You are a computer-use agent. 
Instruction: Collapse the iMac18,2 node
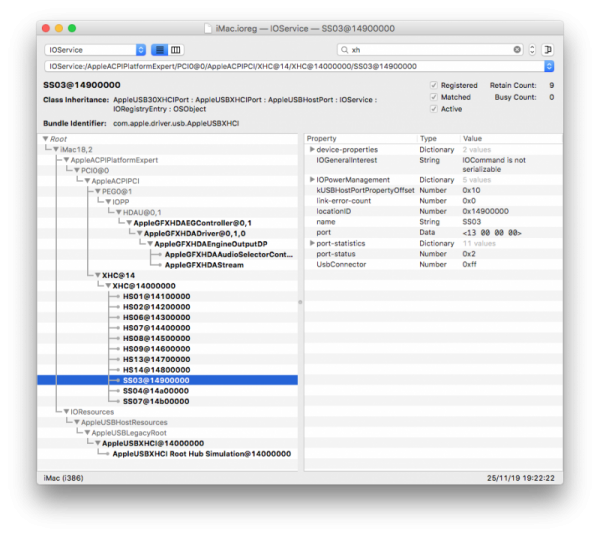pos(56,149)
